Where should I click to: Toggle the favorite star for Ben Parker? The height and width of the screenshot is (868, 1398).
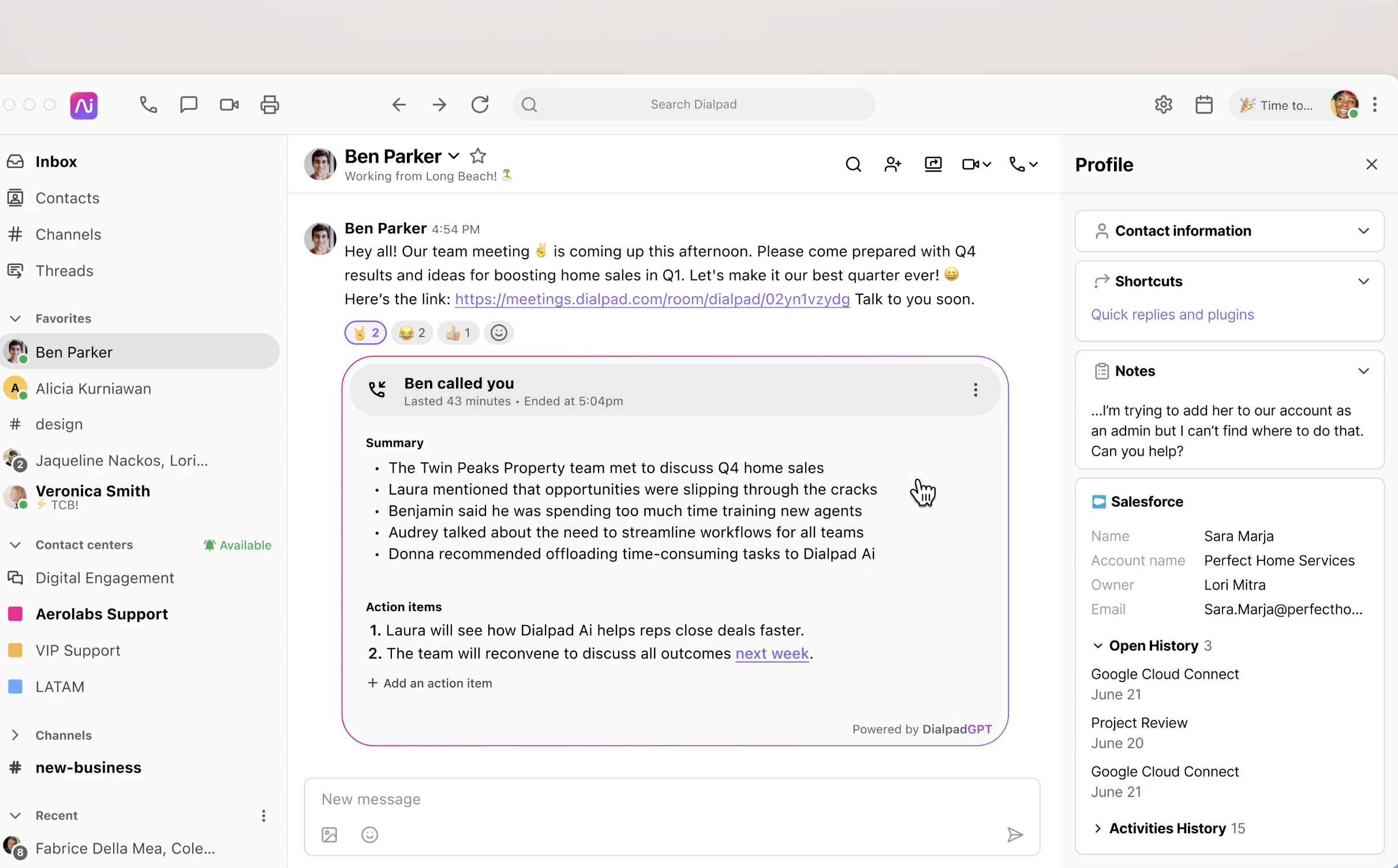coord(477,156)
